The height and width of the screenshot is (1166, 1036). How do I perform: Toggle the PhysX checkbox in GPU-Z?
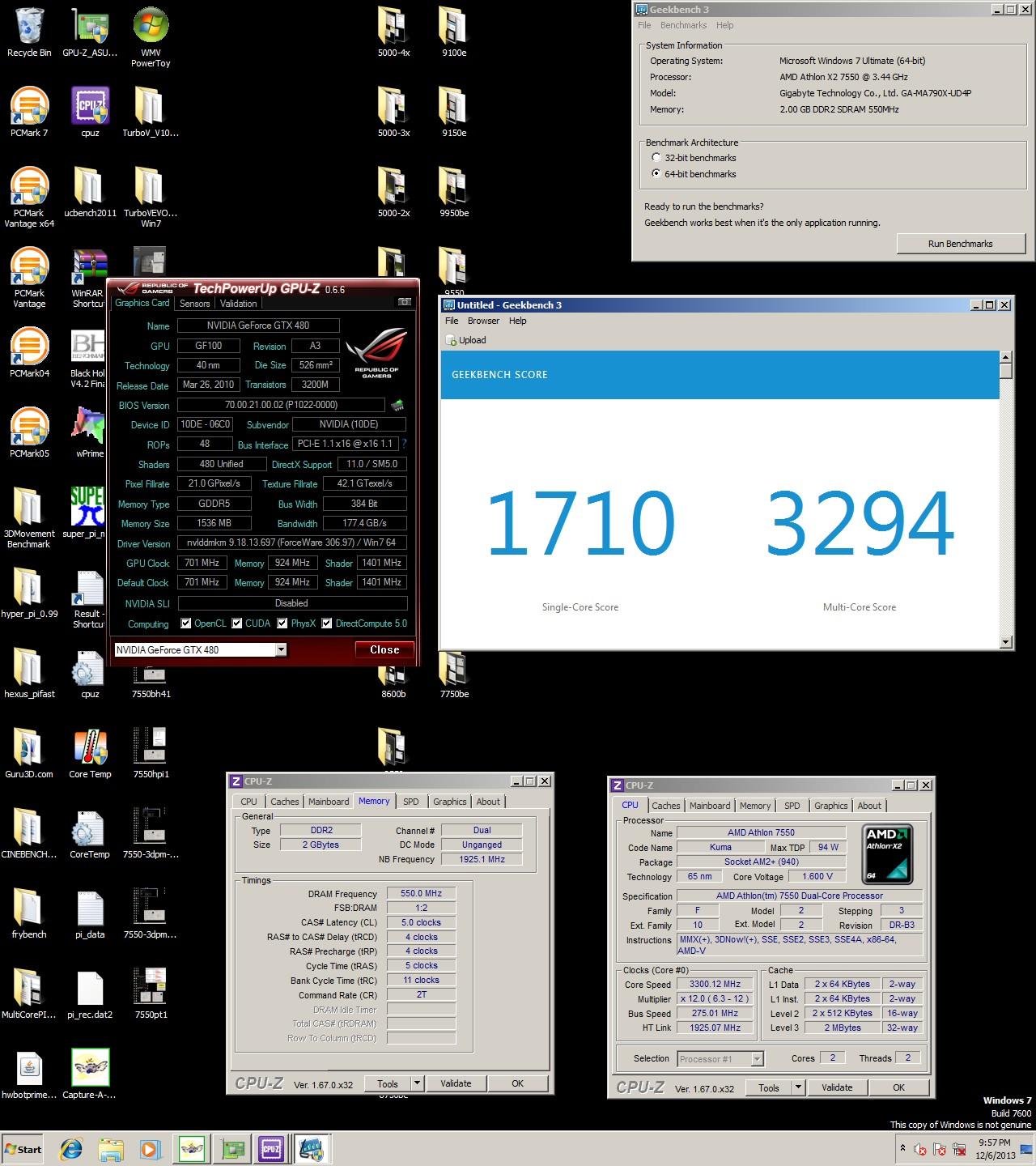[282, 623]
